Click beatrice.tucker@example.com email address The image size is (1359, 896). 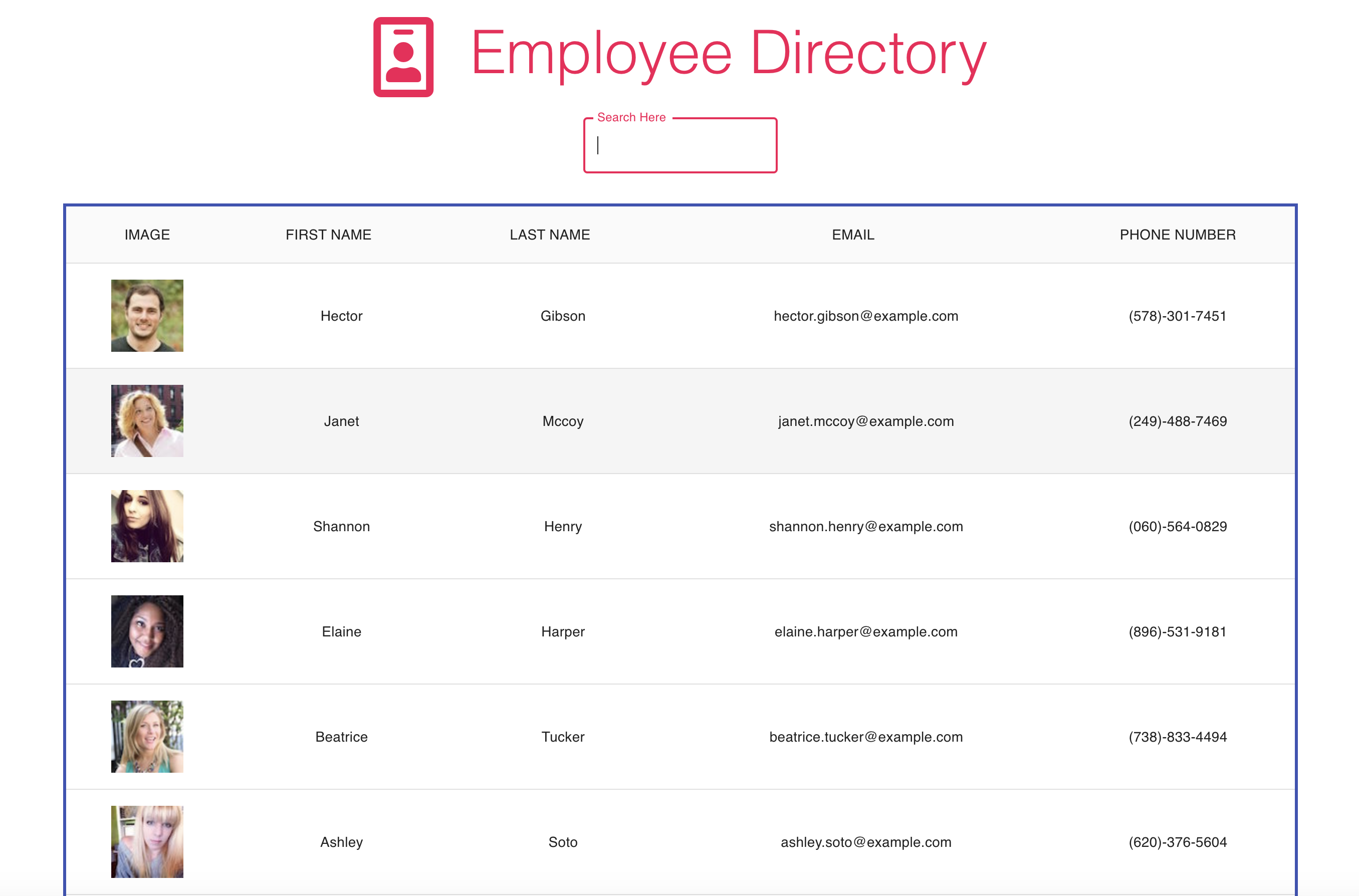pos(866,737)
